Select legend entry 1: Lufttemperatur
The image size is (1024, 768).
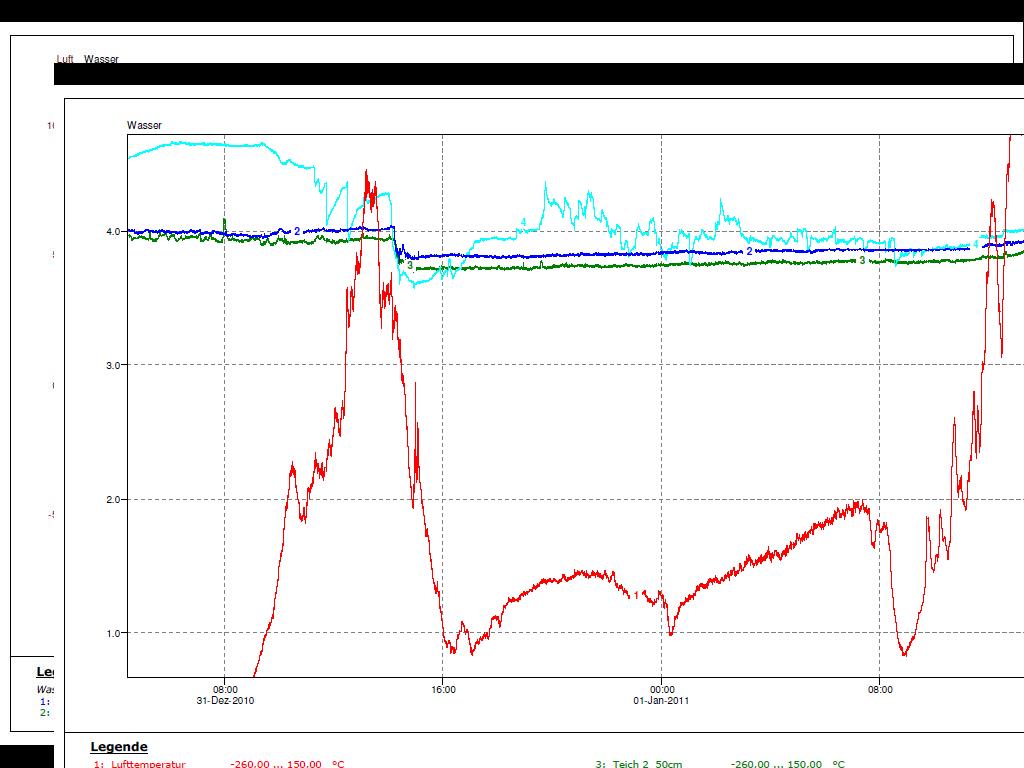pyautogui.click(x=140, y=764)
